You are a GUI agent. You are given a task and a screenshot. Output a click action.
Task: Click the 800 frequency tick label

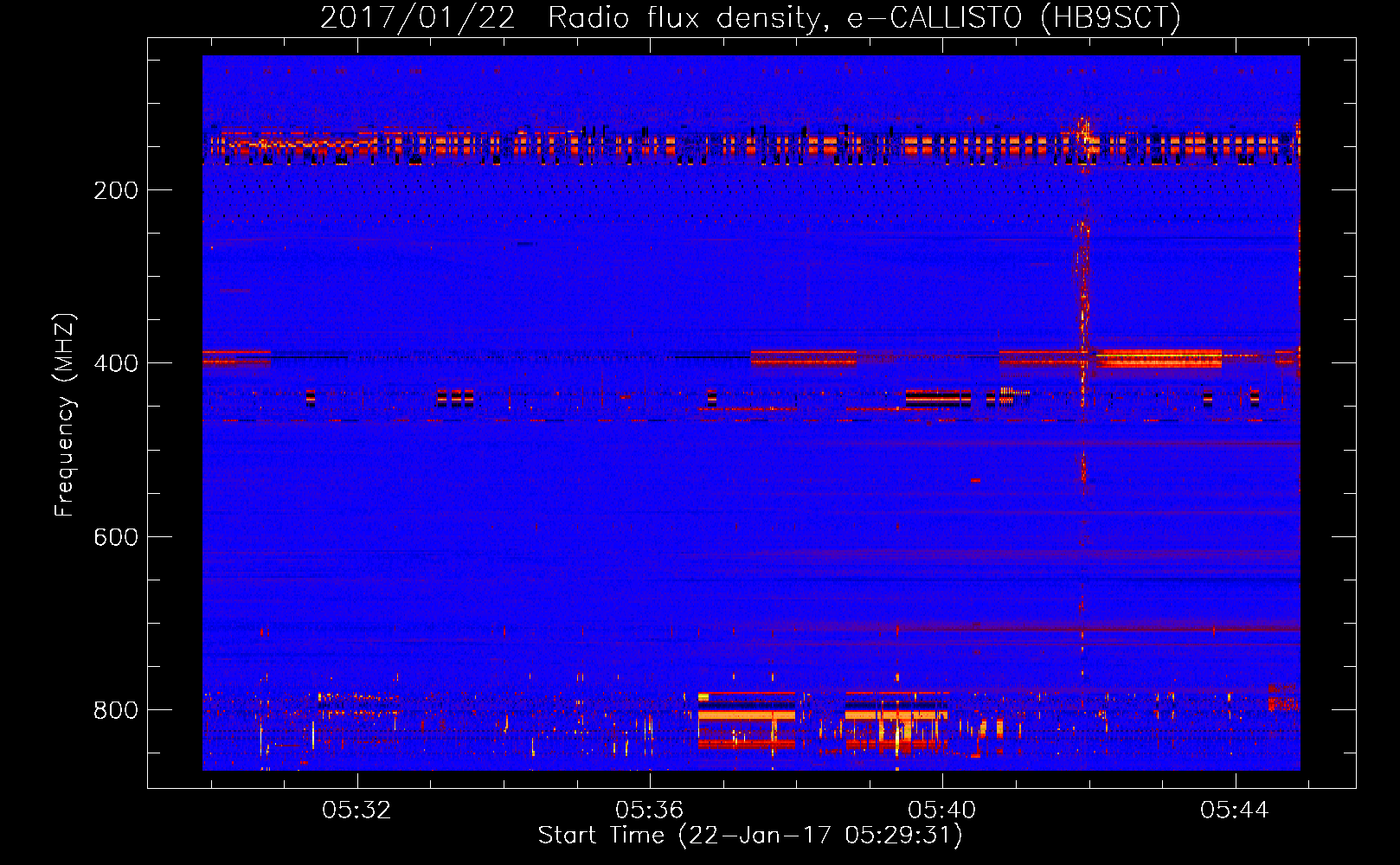coord(116,710)
